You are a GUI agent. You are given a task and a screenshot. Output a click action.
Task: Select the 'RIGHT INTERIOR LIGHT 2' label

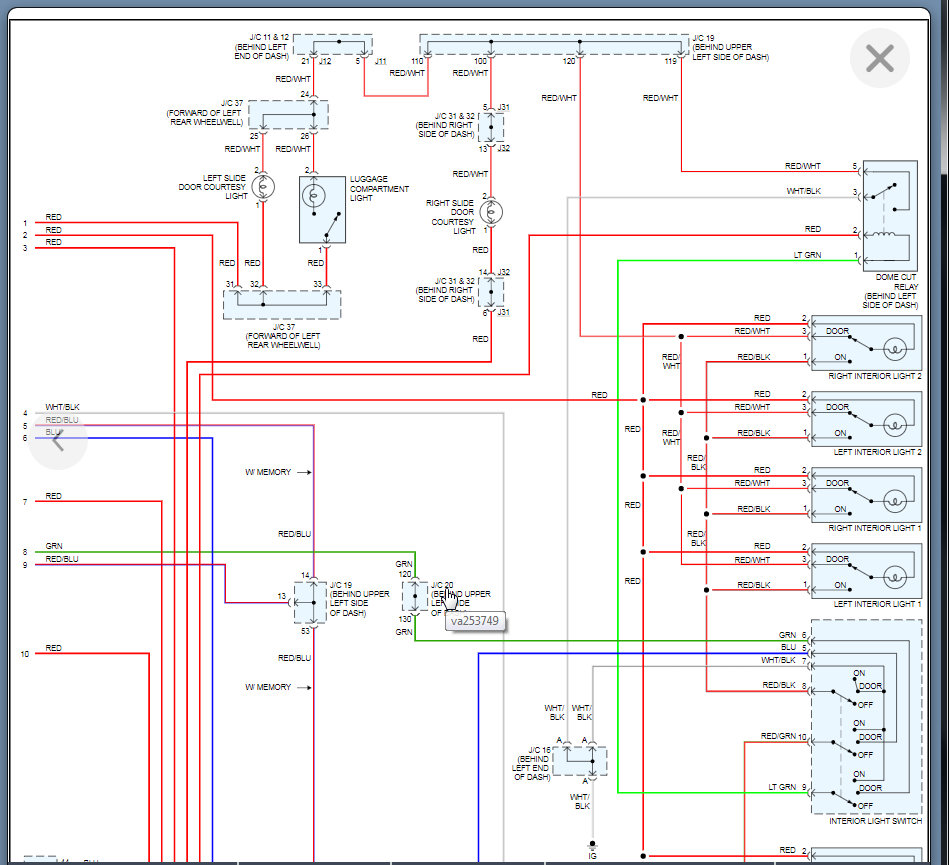coord(875,376)
